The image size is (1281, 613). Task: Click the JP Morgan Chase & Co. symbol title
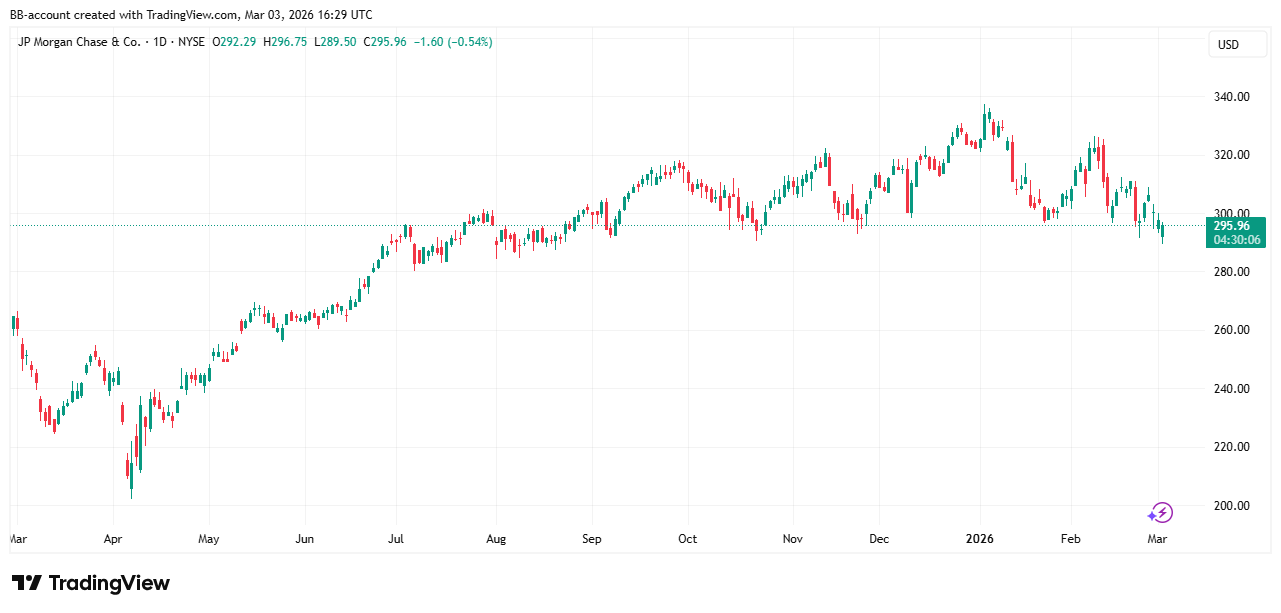(x=78, y=42)
